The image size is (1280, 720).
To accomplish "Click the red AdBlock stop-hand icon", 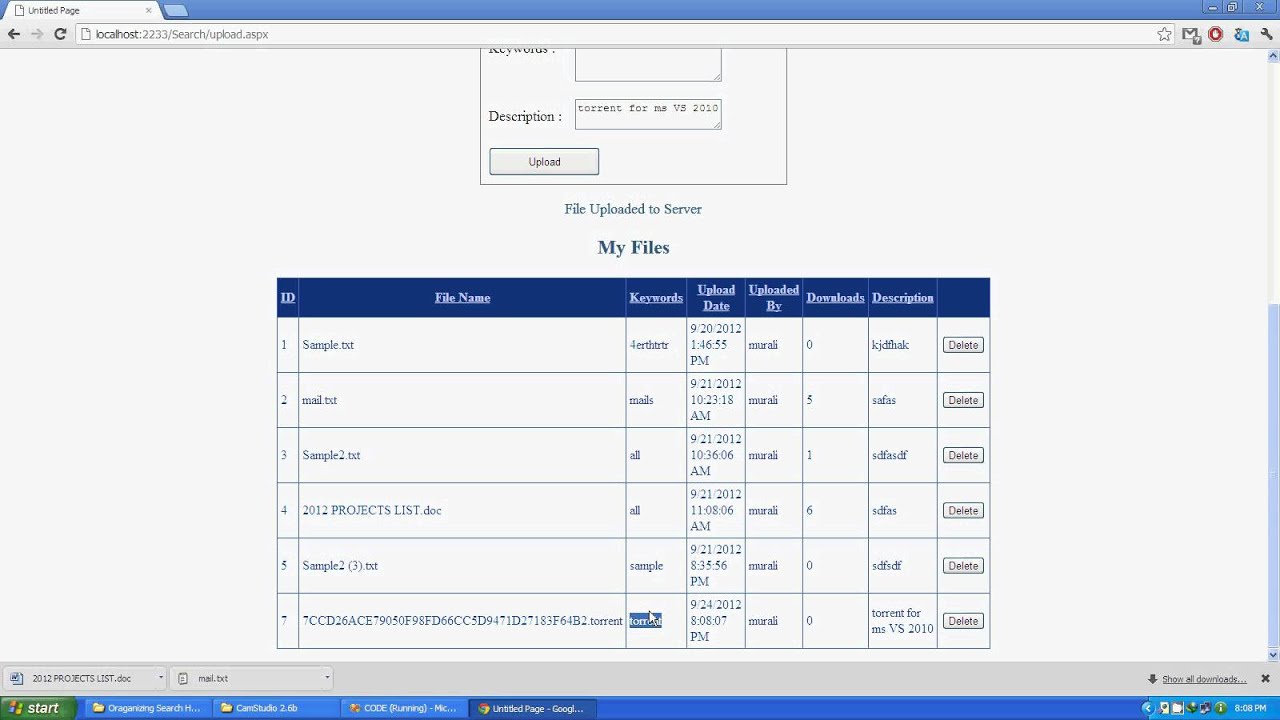I will coord(1215,34).
